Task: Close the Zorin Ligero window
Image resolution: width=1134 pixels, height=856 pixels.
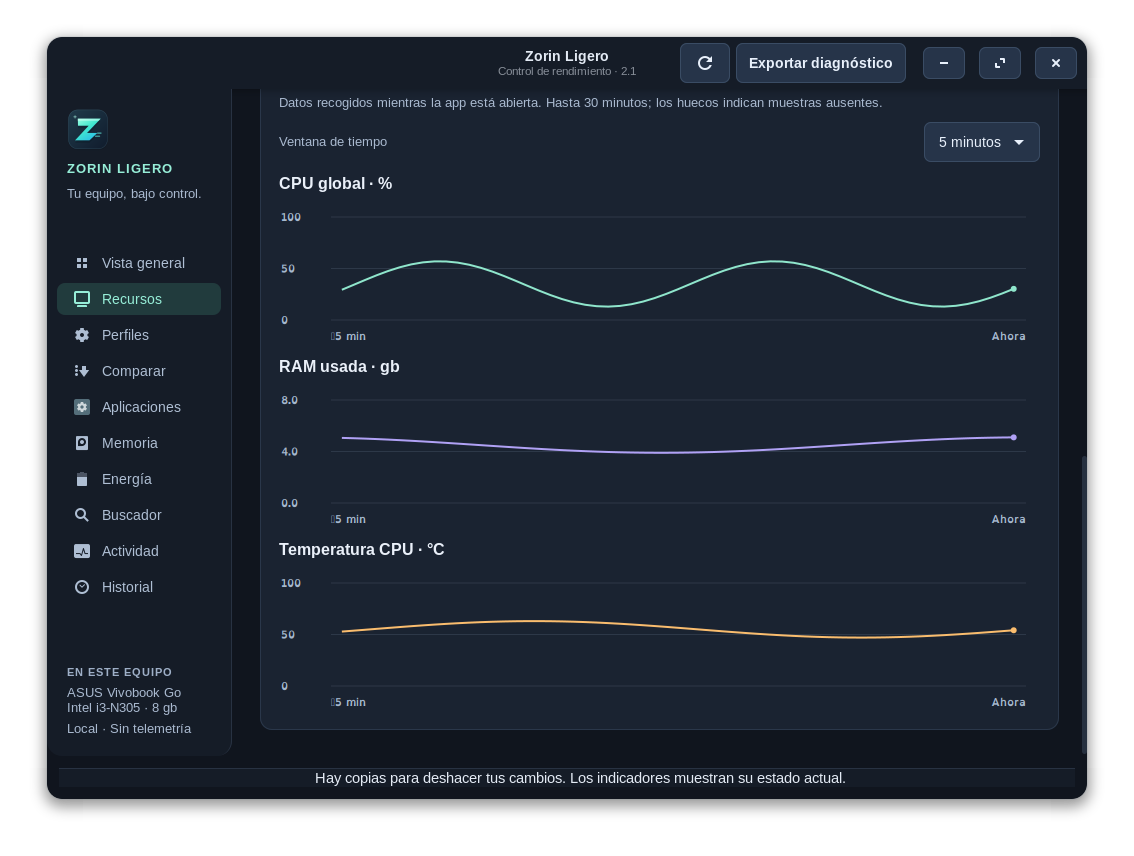Action: (1056, 63)
